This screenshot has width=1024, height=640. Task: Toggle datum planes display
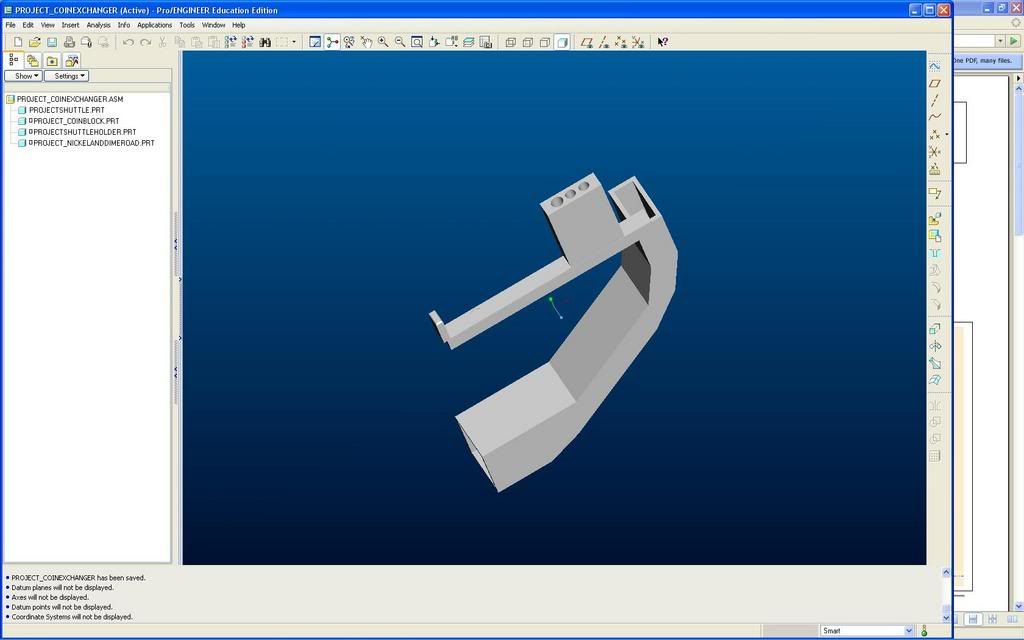[x=586, y=42]
